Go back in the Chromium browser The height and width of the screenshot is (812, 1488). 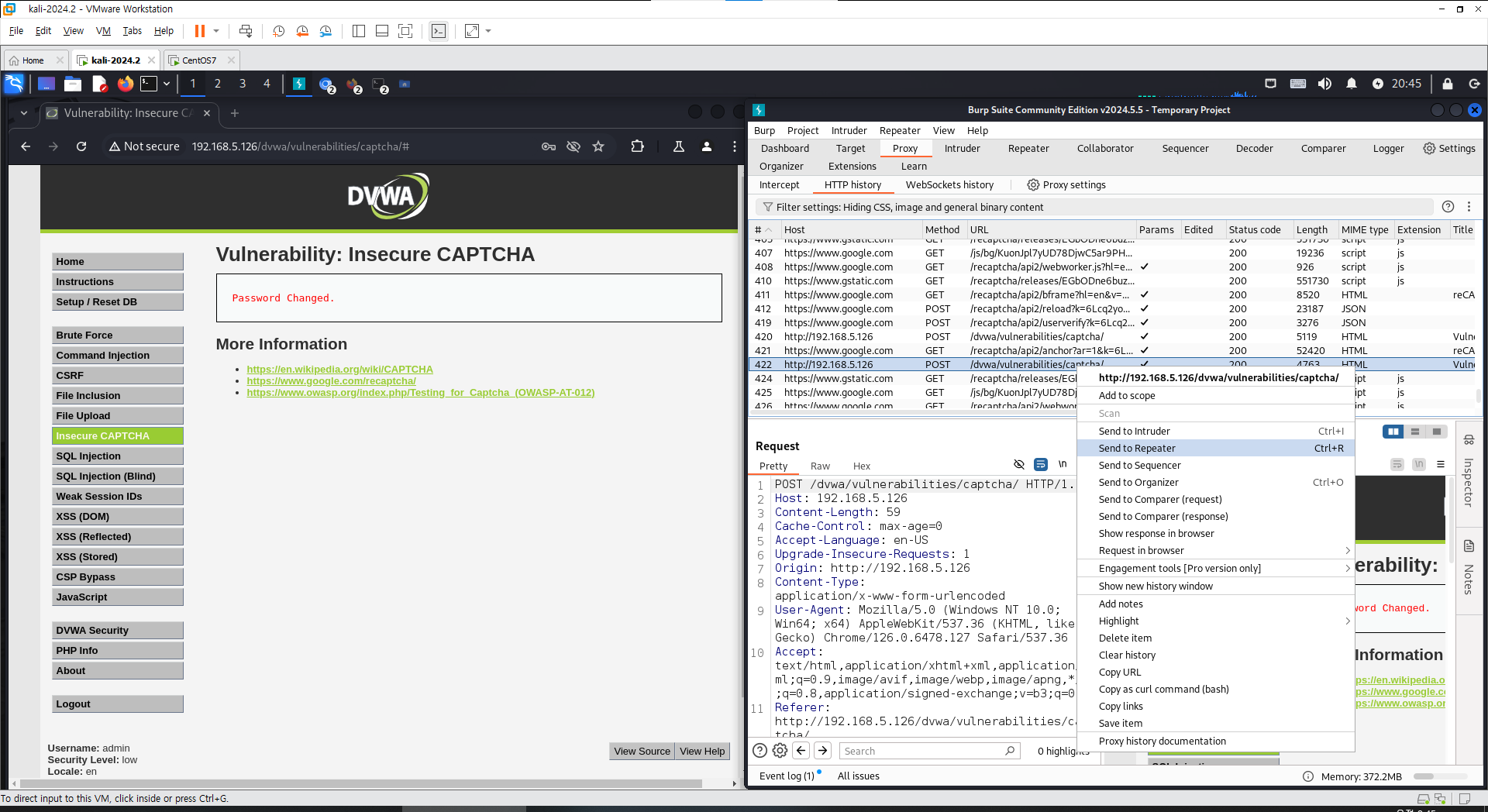[x=26, y=146]
